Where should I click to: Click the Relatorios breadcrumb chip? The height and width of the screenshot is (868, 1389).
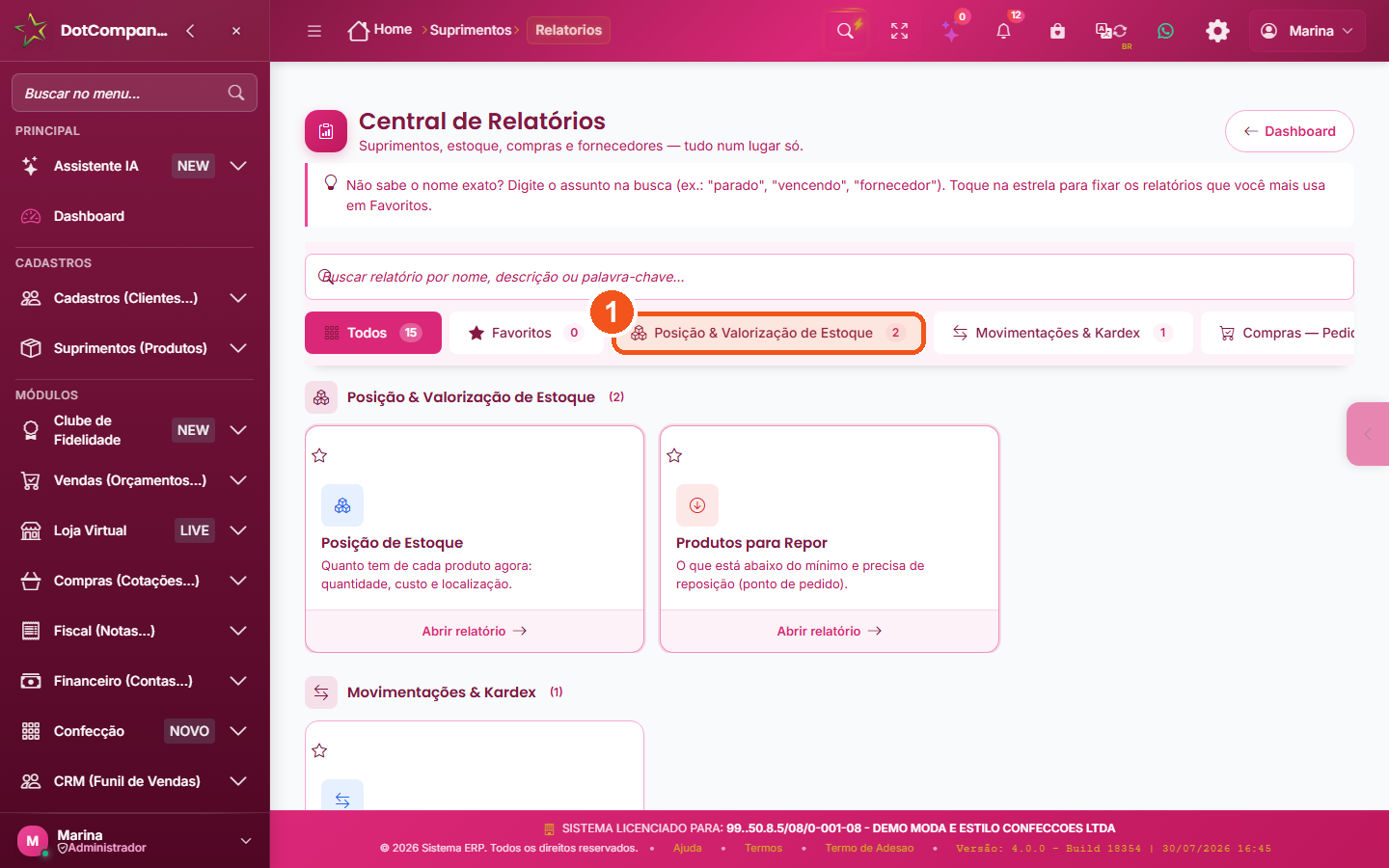pyautogui.click(x=568, y=30)
